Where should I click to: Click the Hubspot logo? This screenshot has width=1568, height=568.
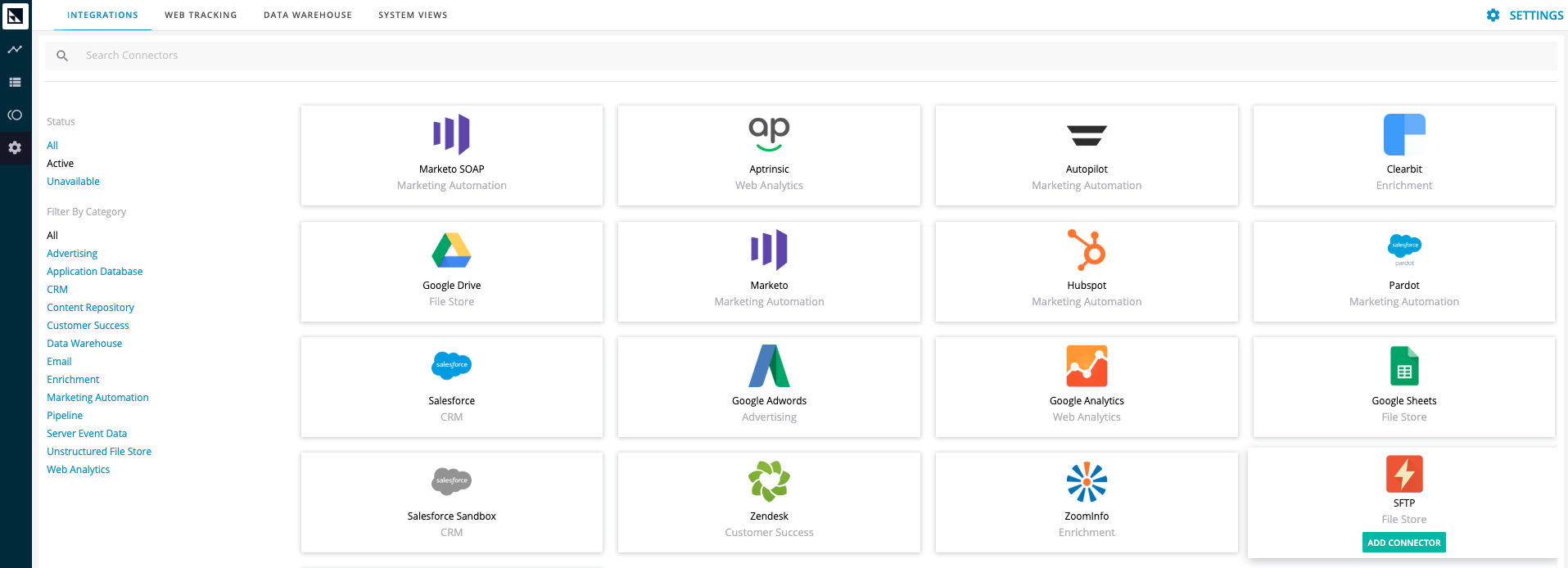[1087, 250]
